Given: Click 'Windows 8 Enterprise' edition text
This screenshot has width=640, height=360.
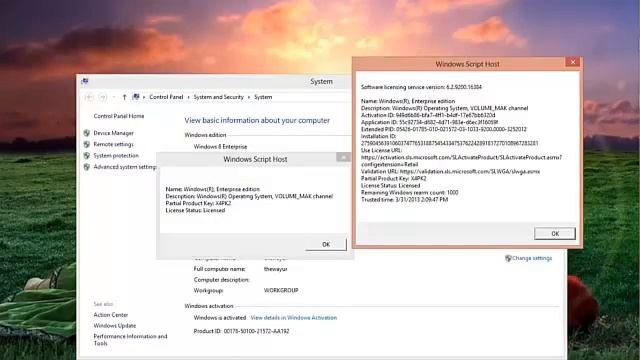Looking at the screenshot, I should tap(220, 147).
